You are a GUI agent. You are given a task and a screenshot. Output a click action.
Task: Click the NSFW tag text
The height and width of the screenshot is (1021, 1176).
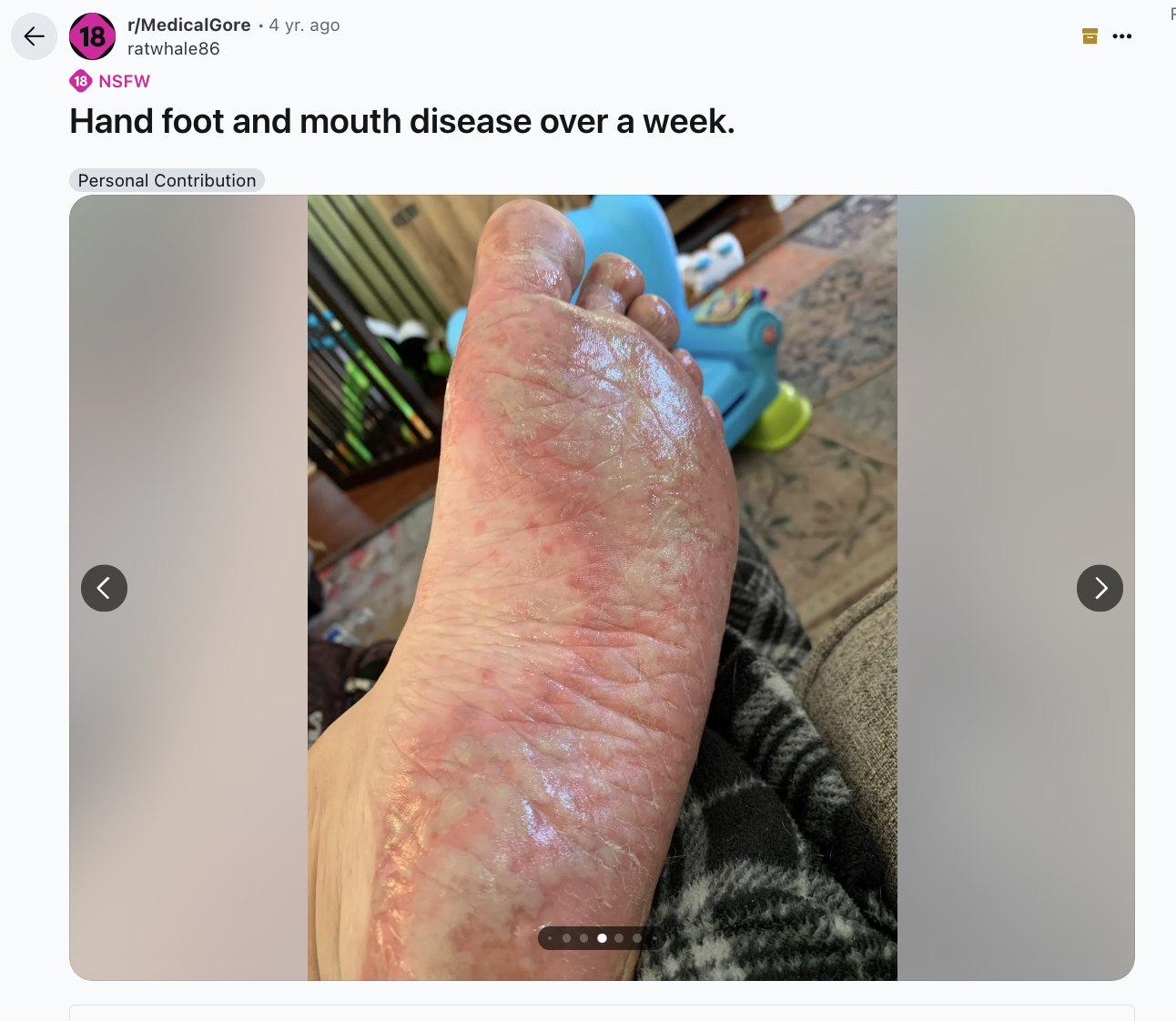(125, 81)
